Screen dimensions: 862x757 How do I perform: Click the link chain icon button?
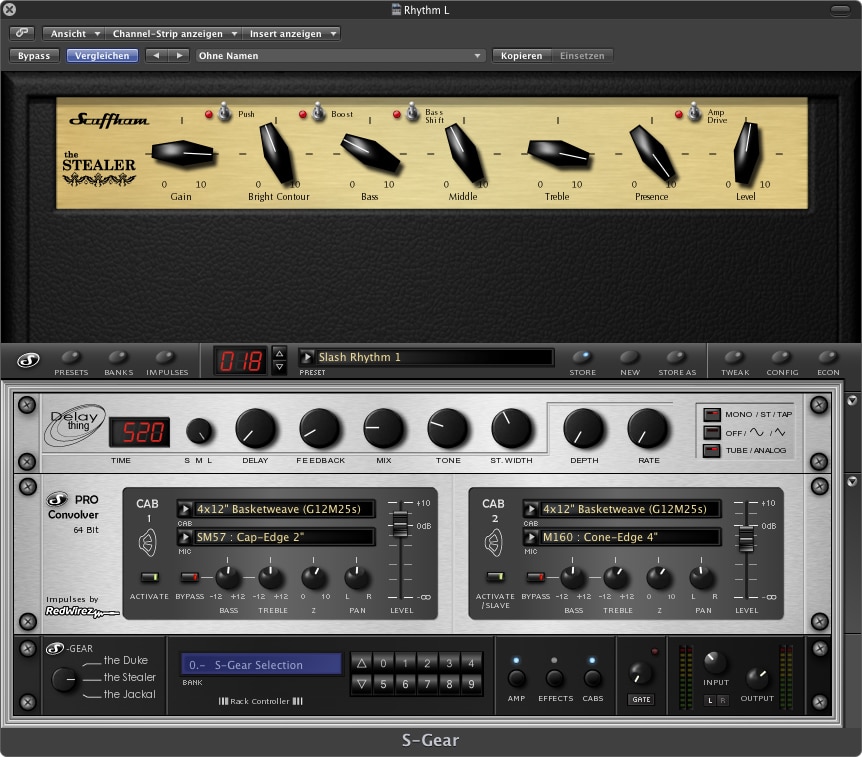pos(22,33)
